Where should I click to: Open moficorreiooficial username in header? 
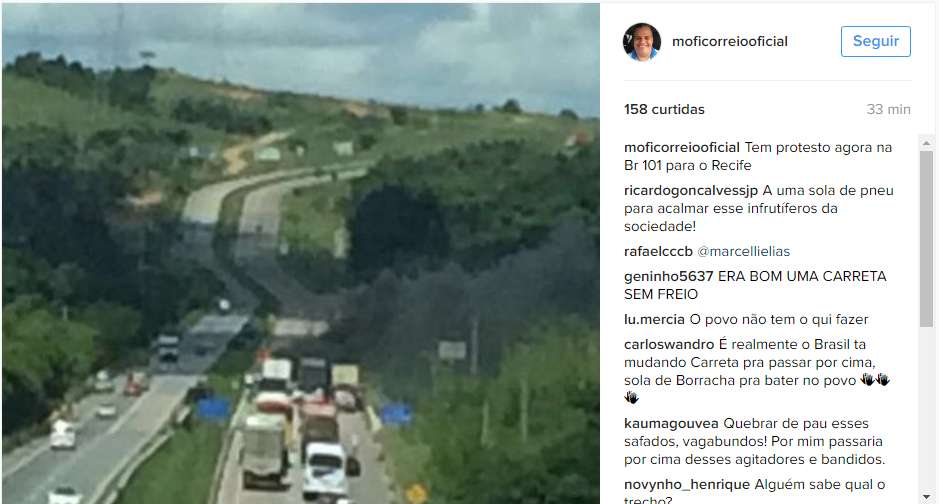tap(729, 41)
